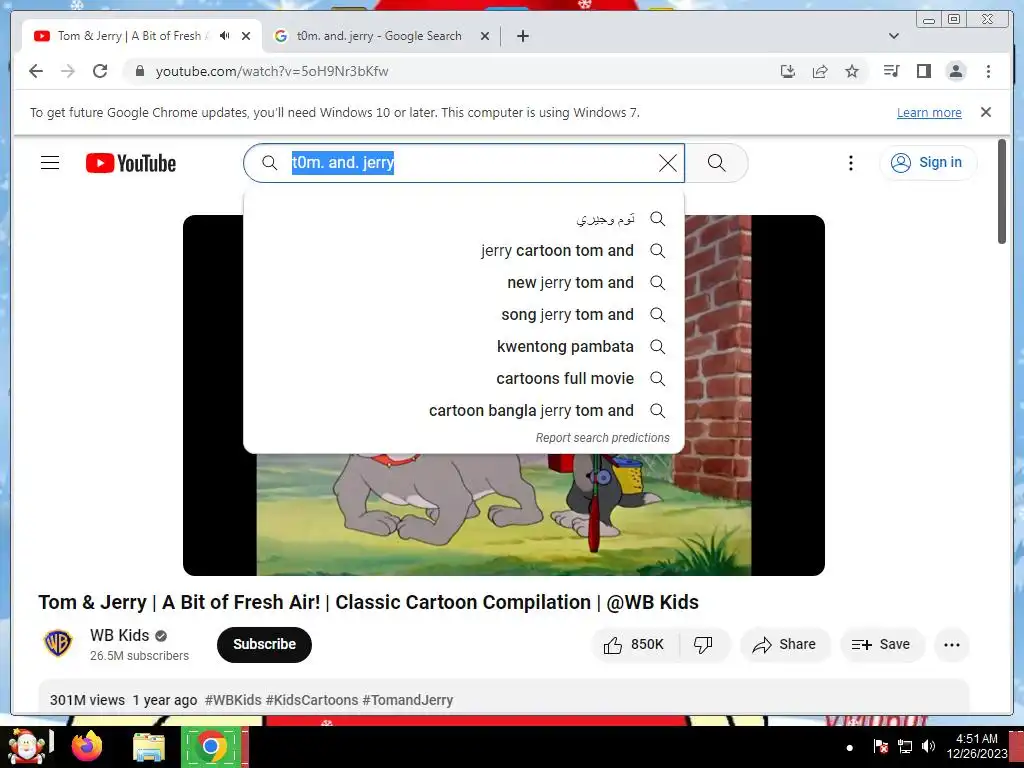The height and width of the screenshot is (768, 1024).
Task: Dismiss the Windows 7 update infobar
Action: point(985,112)
